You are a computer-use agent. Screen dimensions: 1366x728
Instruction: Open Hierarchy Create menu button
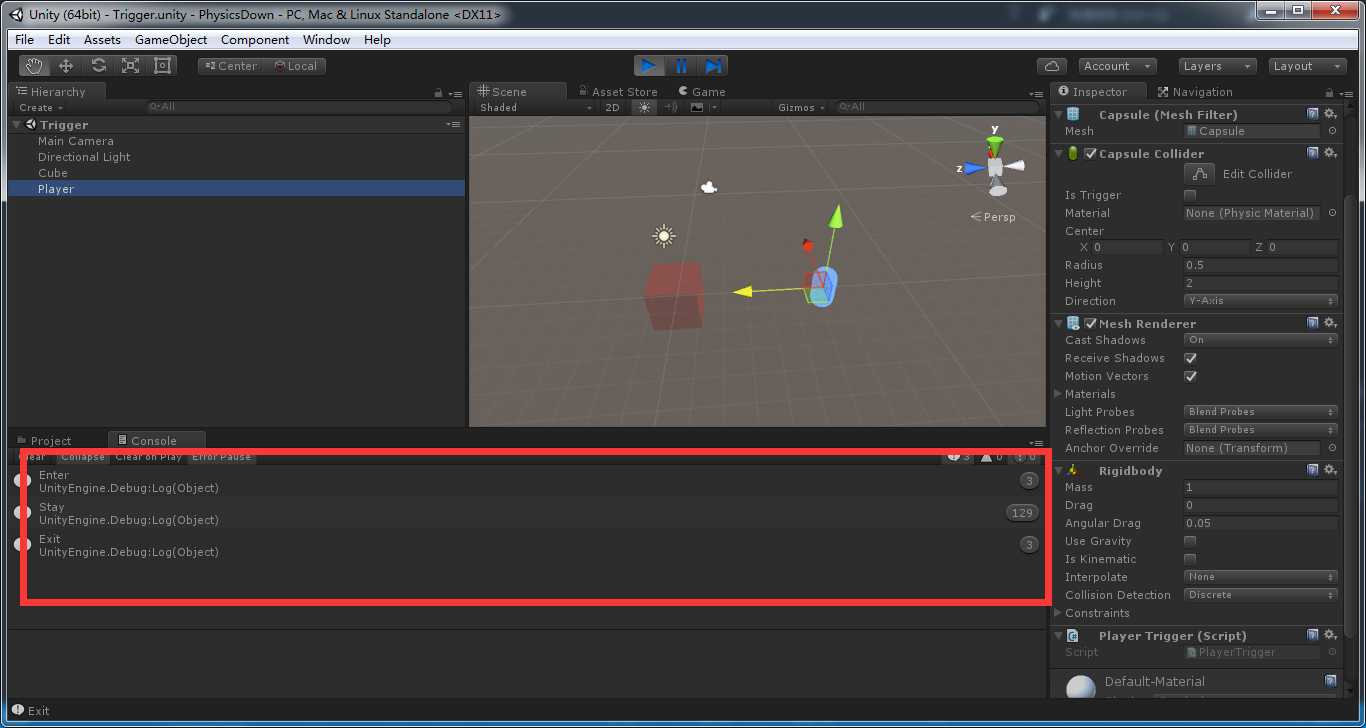click(x=41, y=108)
